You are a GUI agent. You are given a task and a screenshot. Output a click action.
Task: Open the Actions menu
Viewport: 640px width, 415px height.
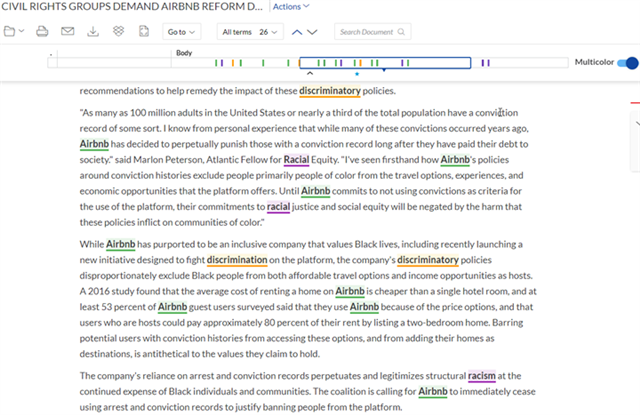291,7
